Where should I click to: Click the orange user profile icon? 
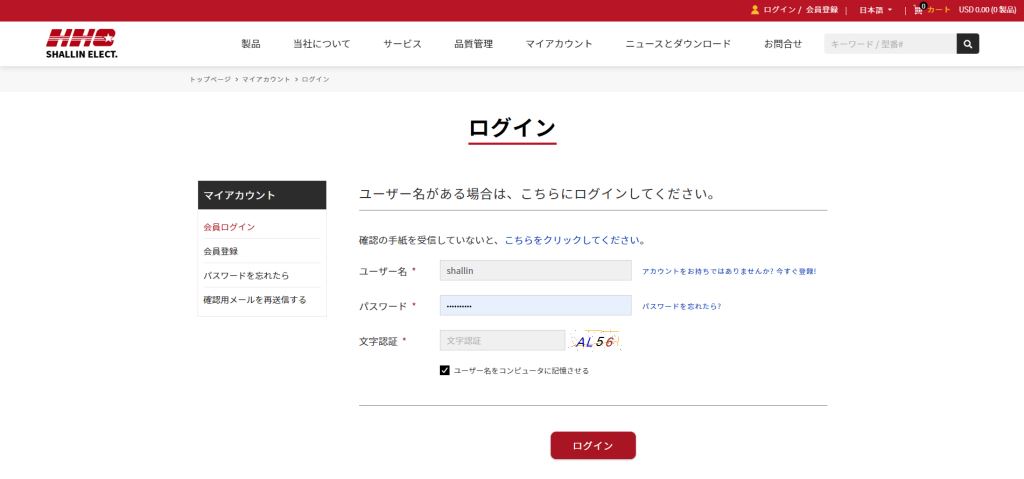point(755,10)
